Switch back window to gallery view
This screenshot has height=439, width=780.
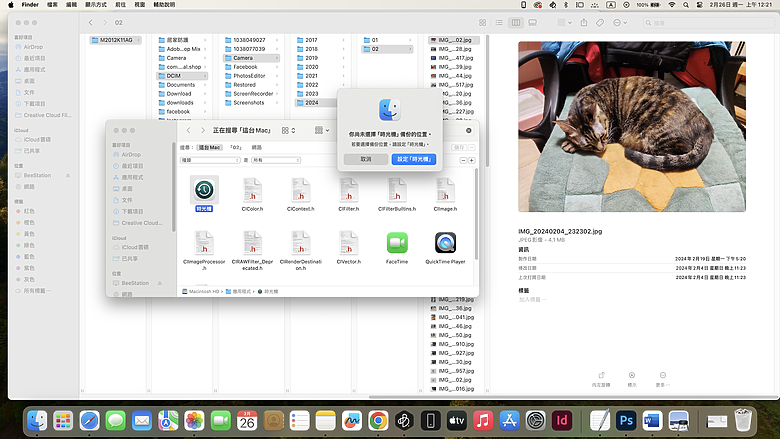[532, 23]
